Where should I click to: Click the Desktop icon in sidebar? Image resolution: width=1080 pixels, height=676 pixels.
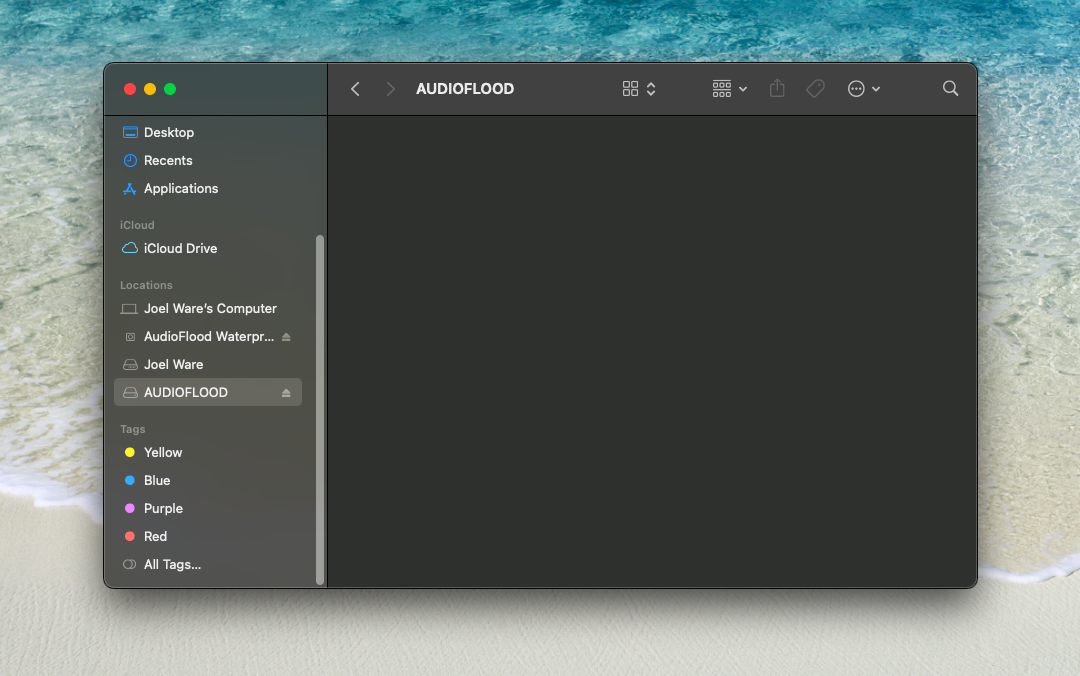point(129,132)
